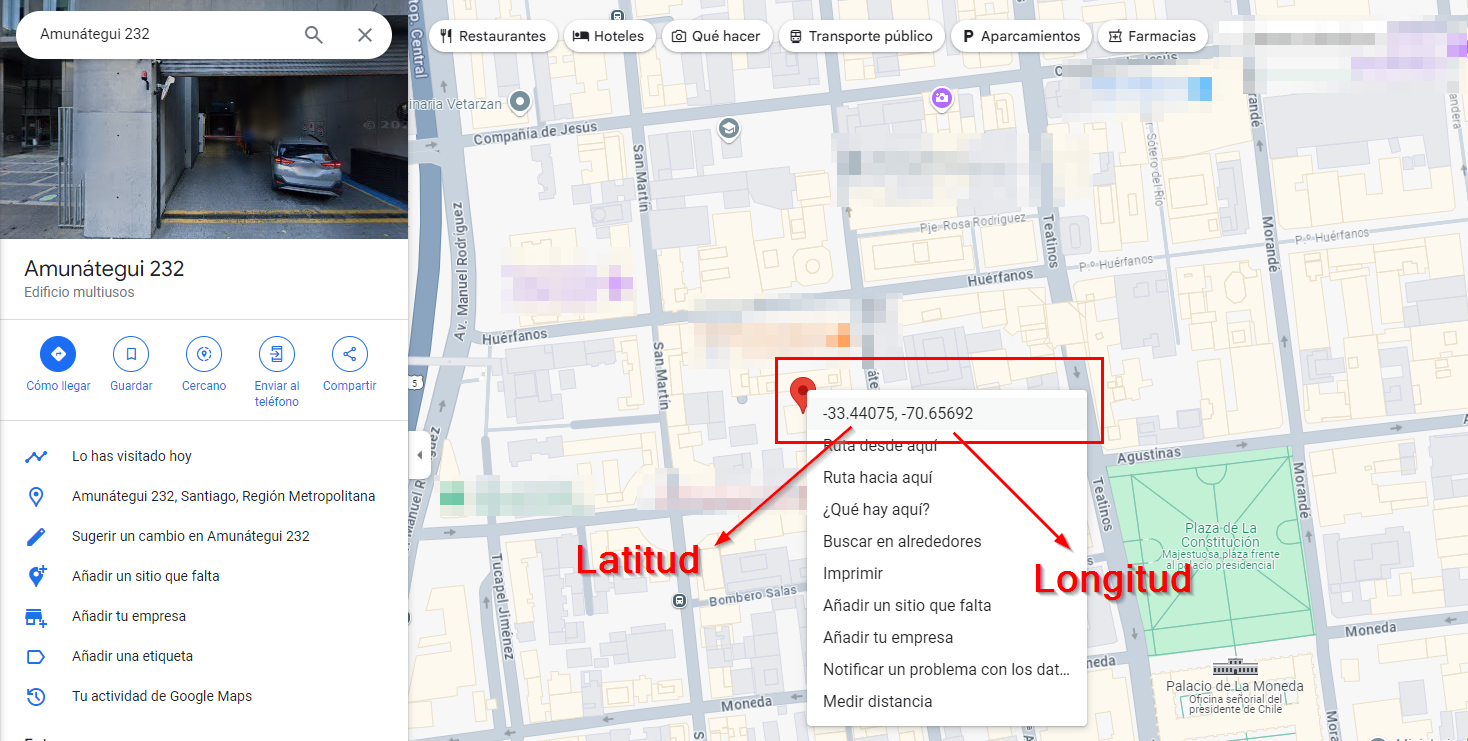This screenshot has width=1468, height=741.
Task: Select Buscar en alrededores menu entry
Action: (x=946, y=542)
